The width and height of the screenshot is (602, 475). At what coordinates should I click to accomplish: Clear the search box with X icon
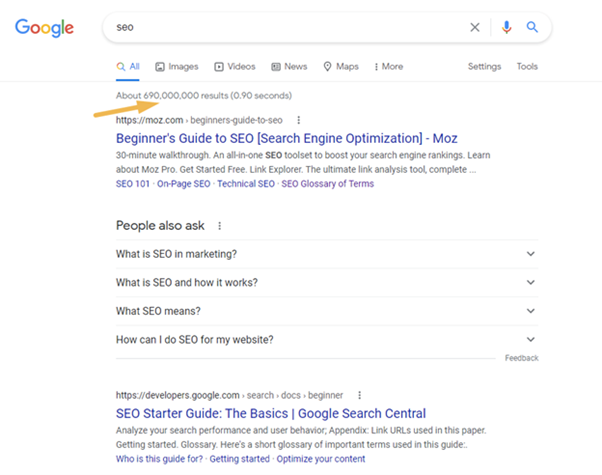click(x=475, y=27)
